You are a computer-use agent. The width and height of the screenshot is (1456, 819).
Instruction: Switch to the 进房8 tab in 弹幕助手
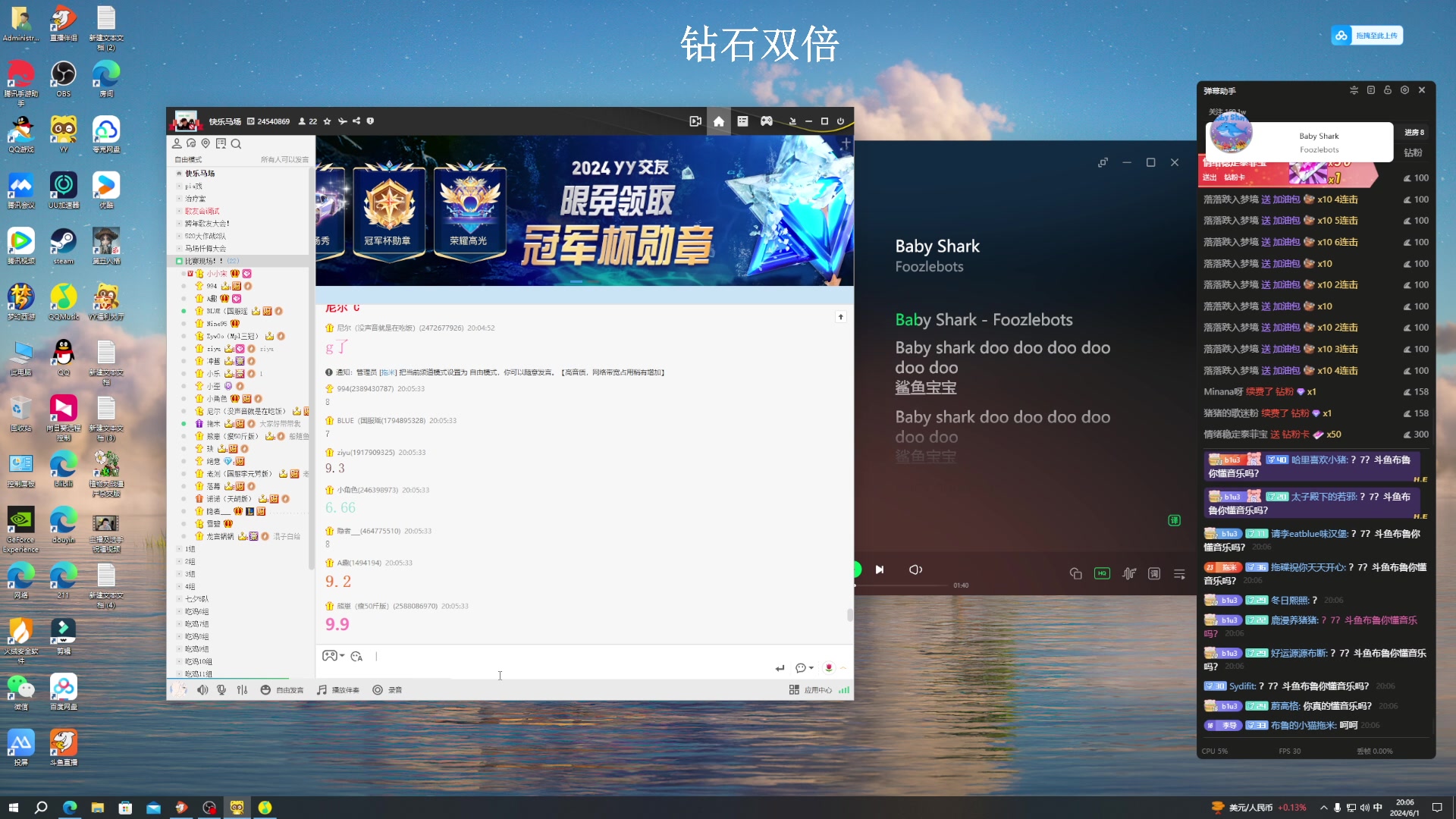1416,132
